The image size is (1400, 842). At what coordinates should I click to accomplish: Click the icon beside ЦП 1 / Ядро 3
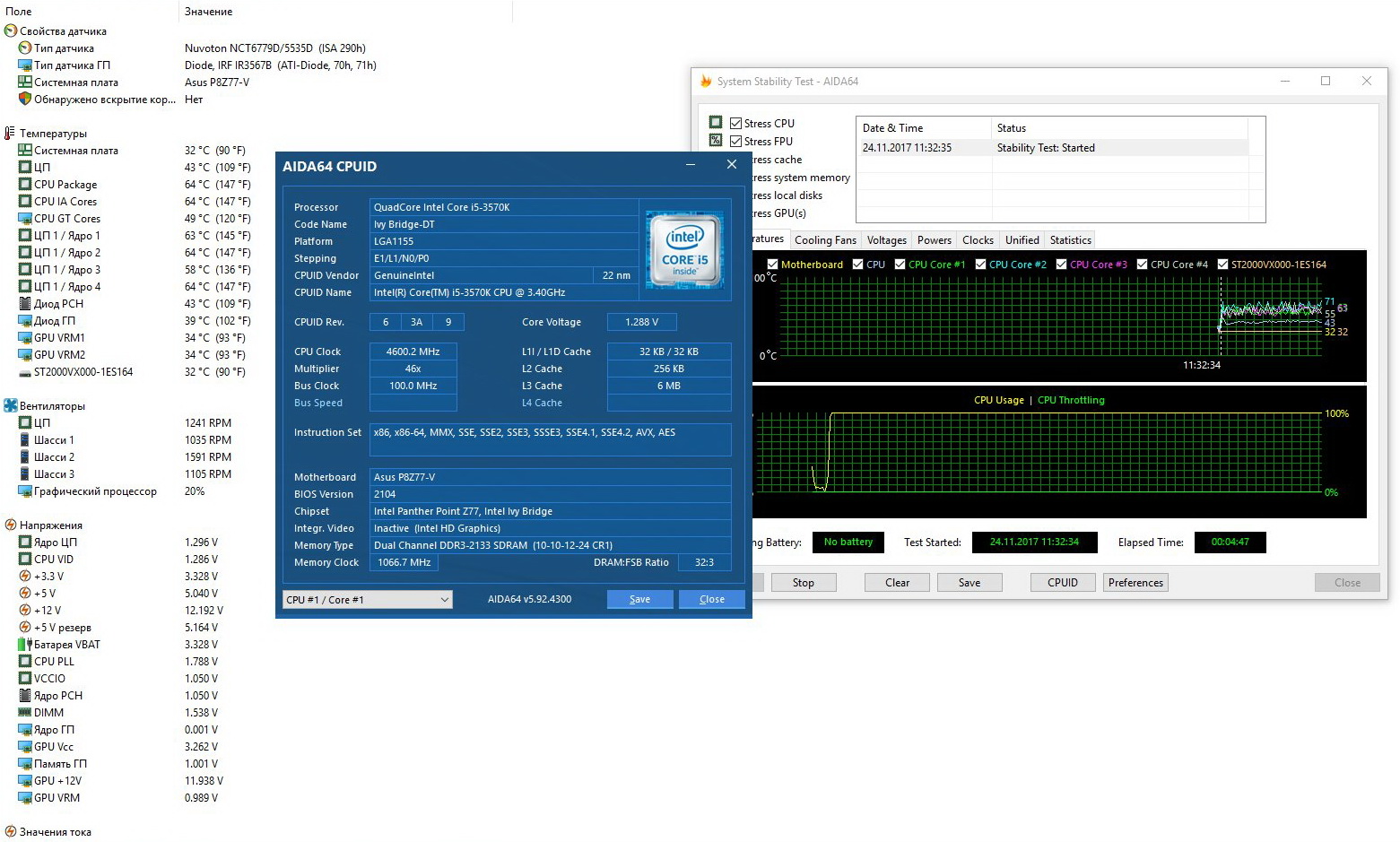click(25, 269)
